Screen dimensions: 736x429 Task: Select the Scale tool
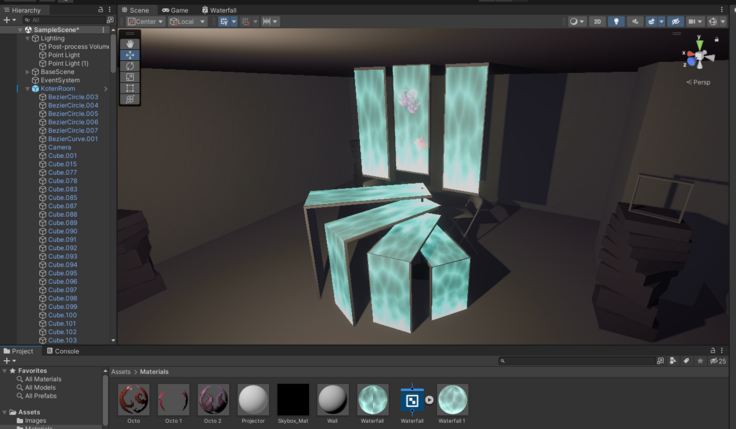point(129,77)
